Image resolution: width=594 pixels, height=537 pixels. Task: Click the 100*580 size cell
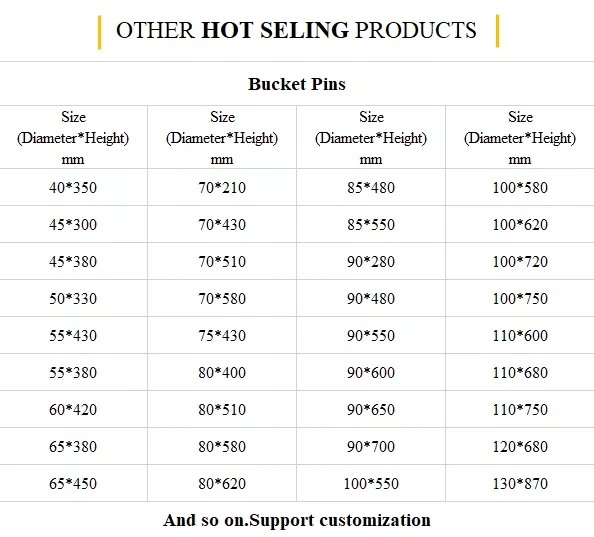520,187
